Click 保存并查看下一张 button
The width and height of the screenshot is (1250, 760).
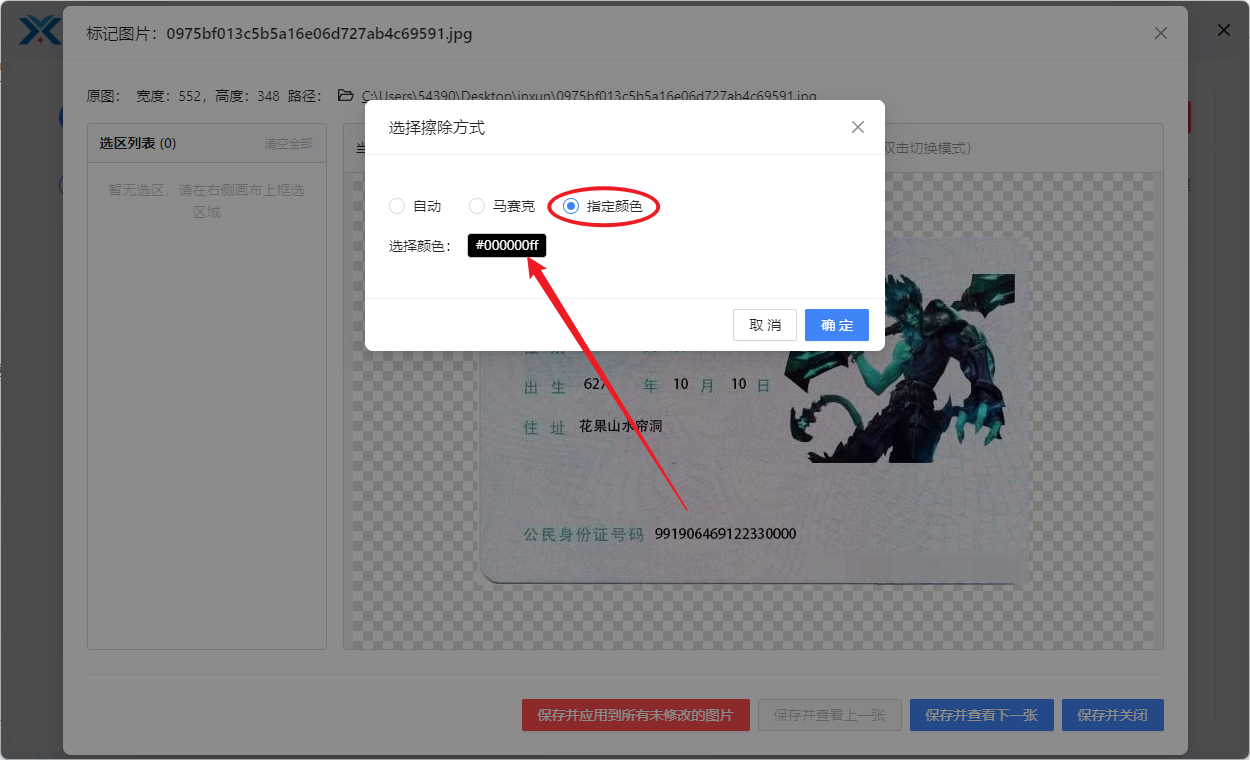pyautogui.click(x=981, y=715)
